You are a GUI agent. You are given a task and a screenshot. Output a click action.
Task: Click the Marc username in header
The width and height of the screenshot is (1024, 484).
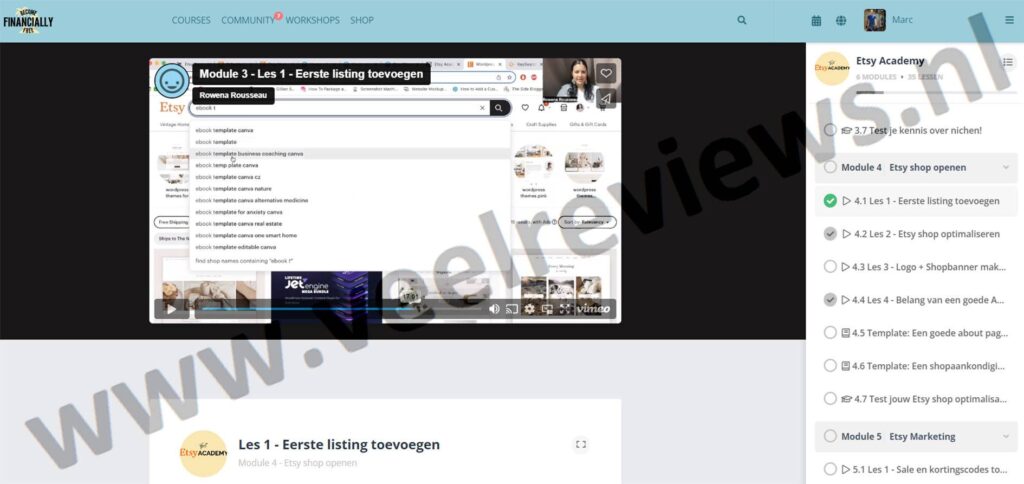903,20
